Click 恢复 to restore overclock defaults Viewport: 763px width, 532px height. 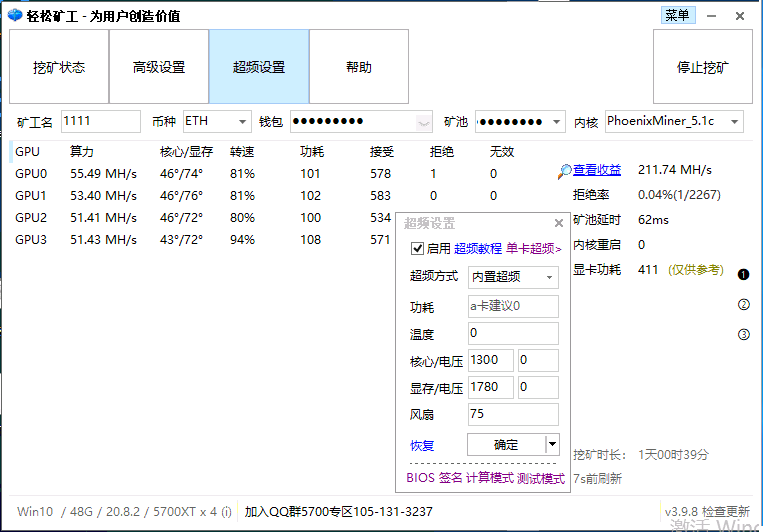click(422, 445)
